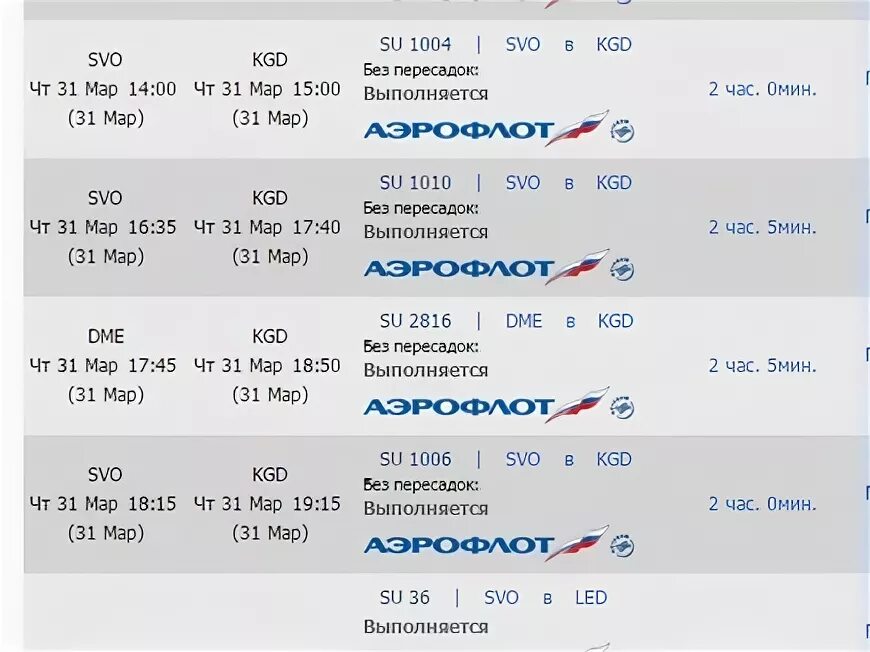The width and height of the screenshot is (870, 652).
Task: Click the Aeroflot logo under flight SU 1010
Action: click(487, 267)
